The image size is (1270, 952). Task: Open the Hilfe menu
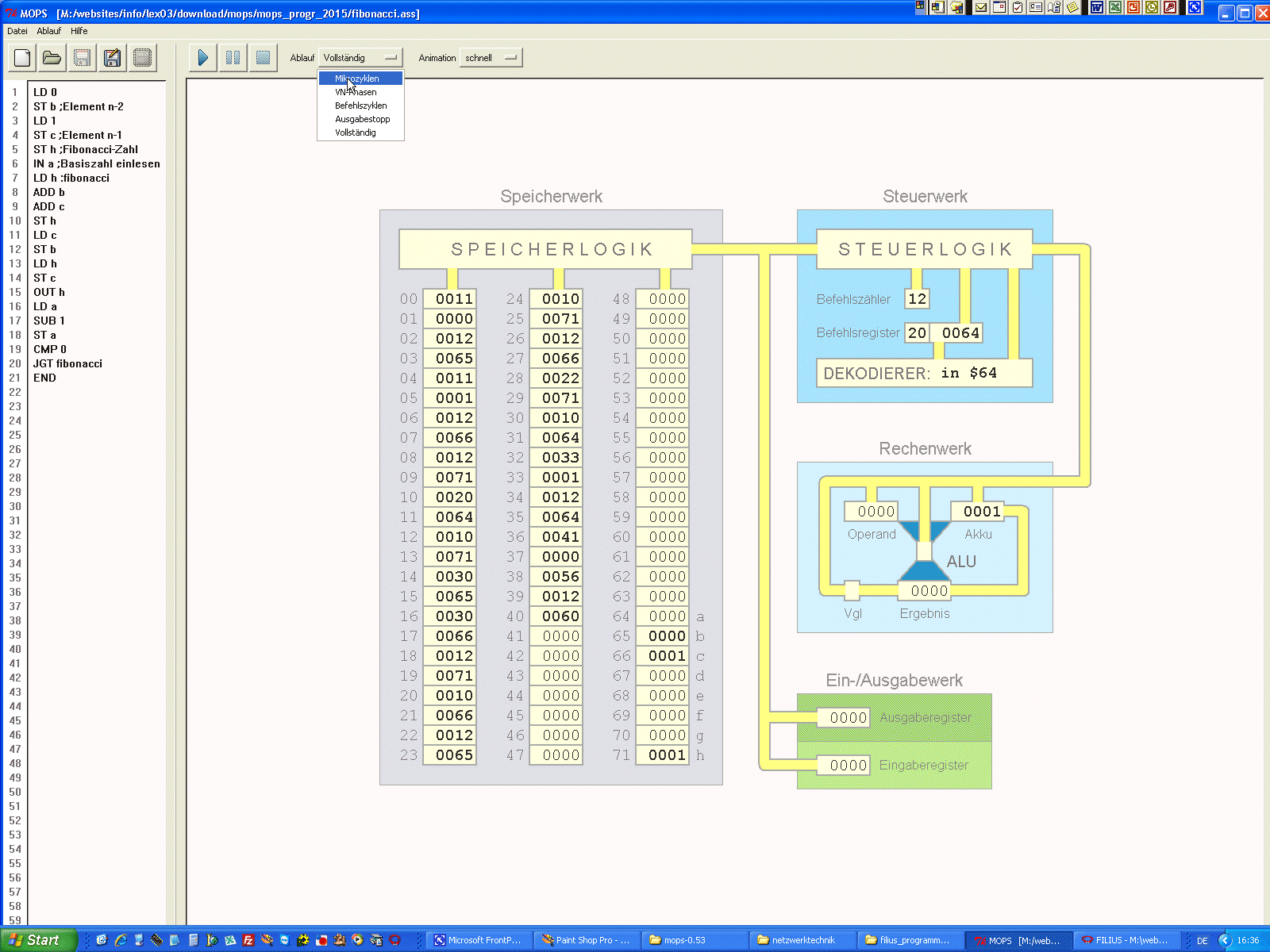click(x=79, y=31)
